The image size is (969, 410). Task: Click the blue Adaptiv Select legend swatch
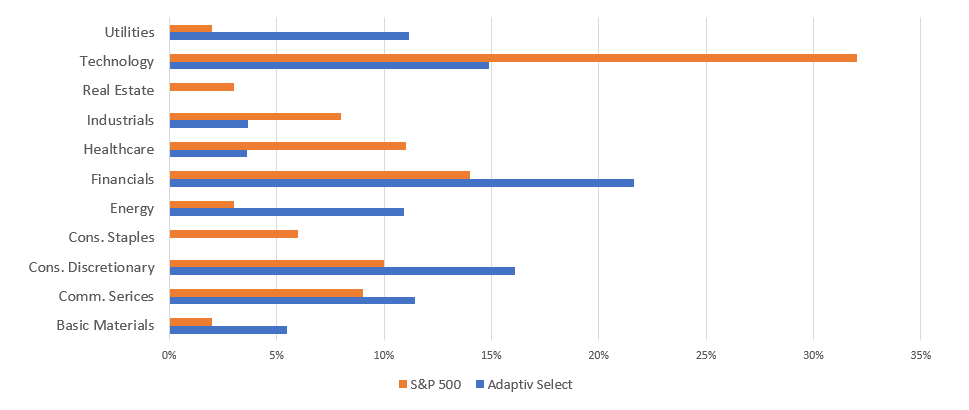478,385
